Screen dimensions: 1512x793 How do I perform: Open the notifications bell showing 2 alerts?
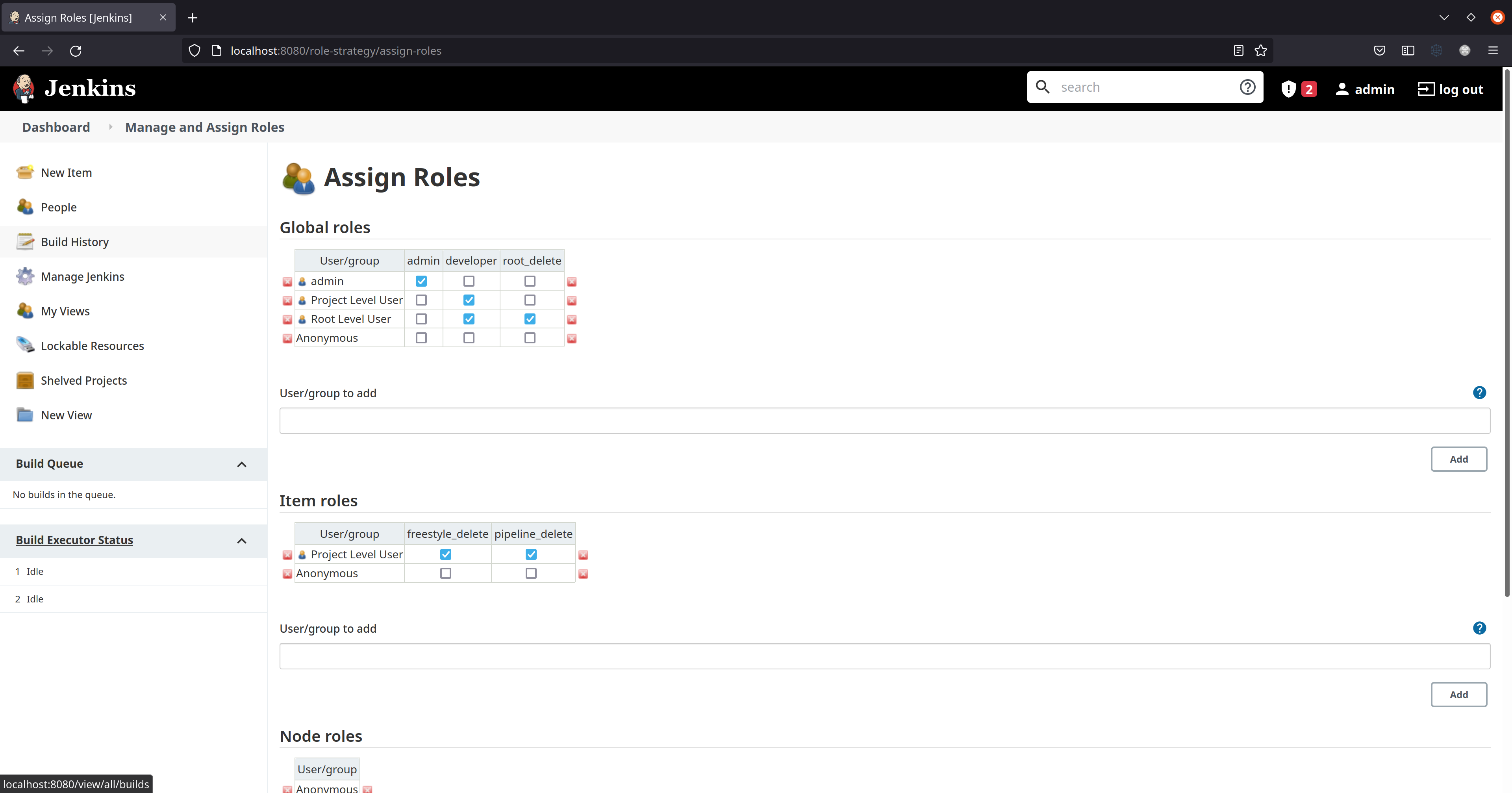click(x=1298, y=89)
